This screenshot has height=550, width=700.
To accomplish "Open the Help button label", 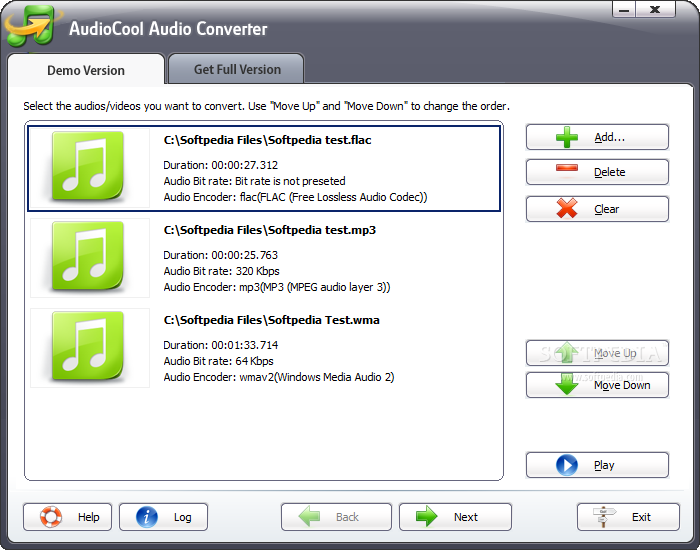I will pyautogui.click(x=88, y=517).
